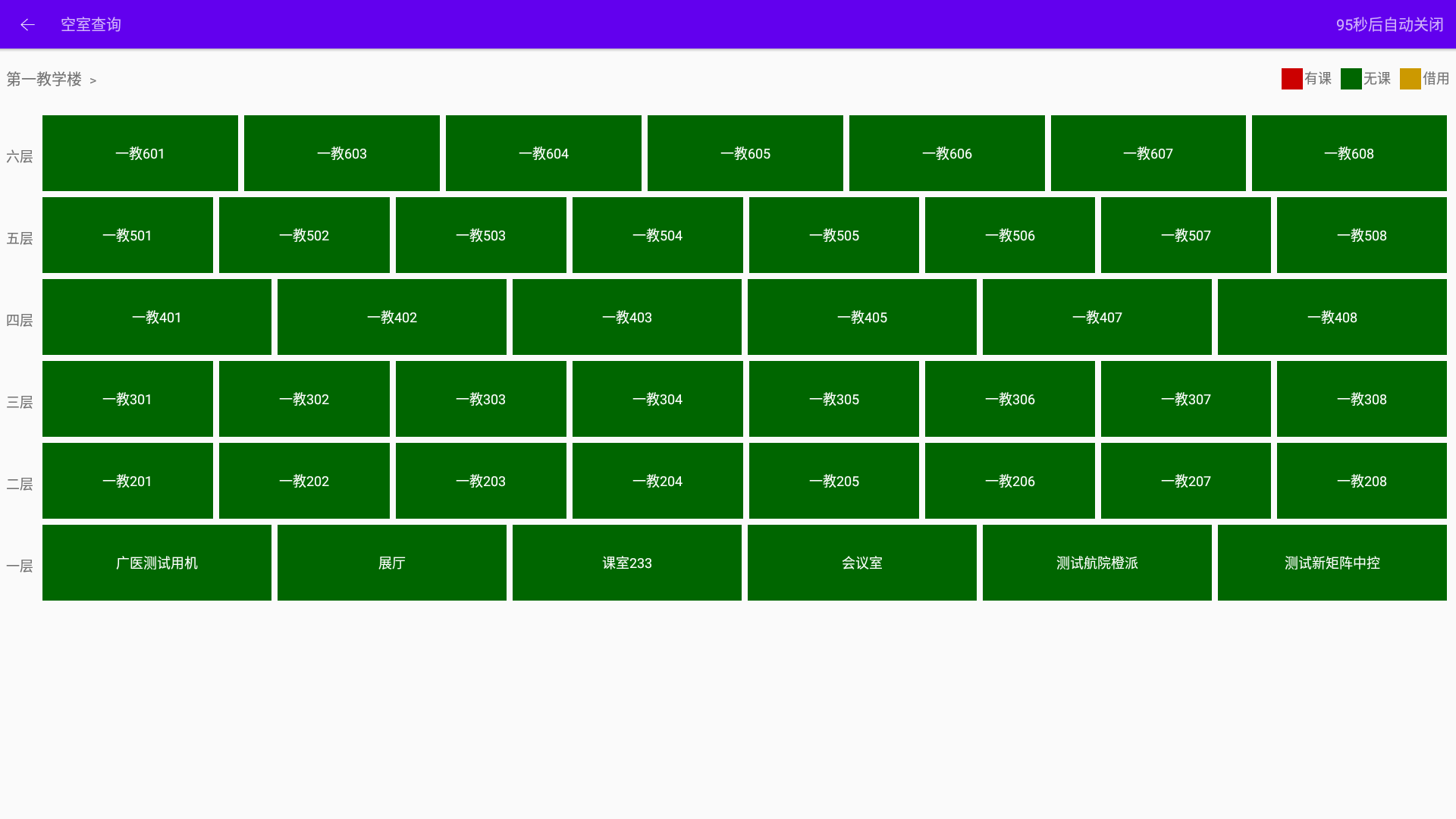
Task: Choose classroom 一教203
Action: [481, 481]
